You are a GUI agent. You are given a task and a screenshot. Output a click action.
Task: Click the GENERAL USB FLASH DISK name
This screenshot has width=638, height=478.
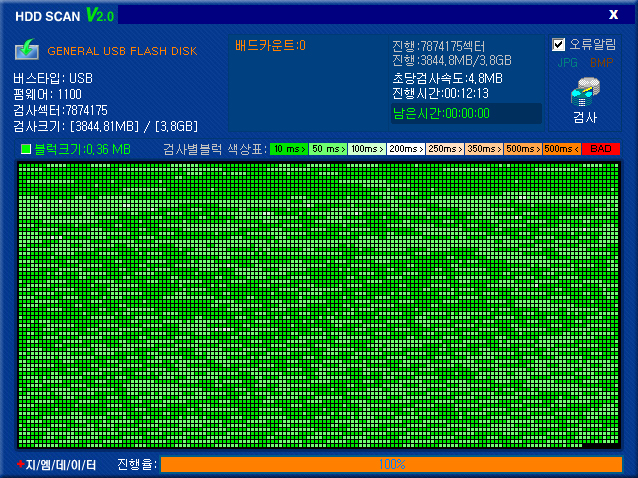click(122, 51)
